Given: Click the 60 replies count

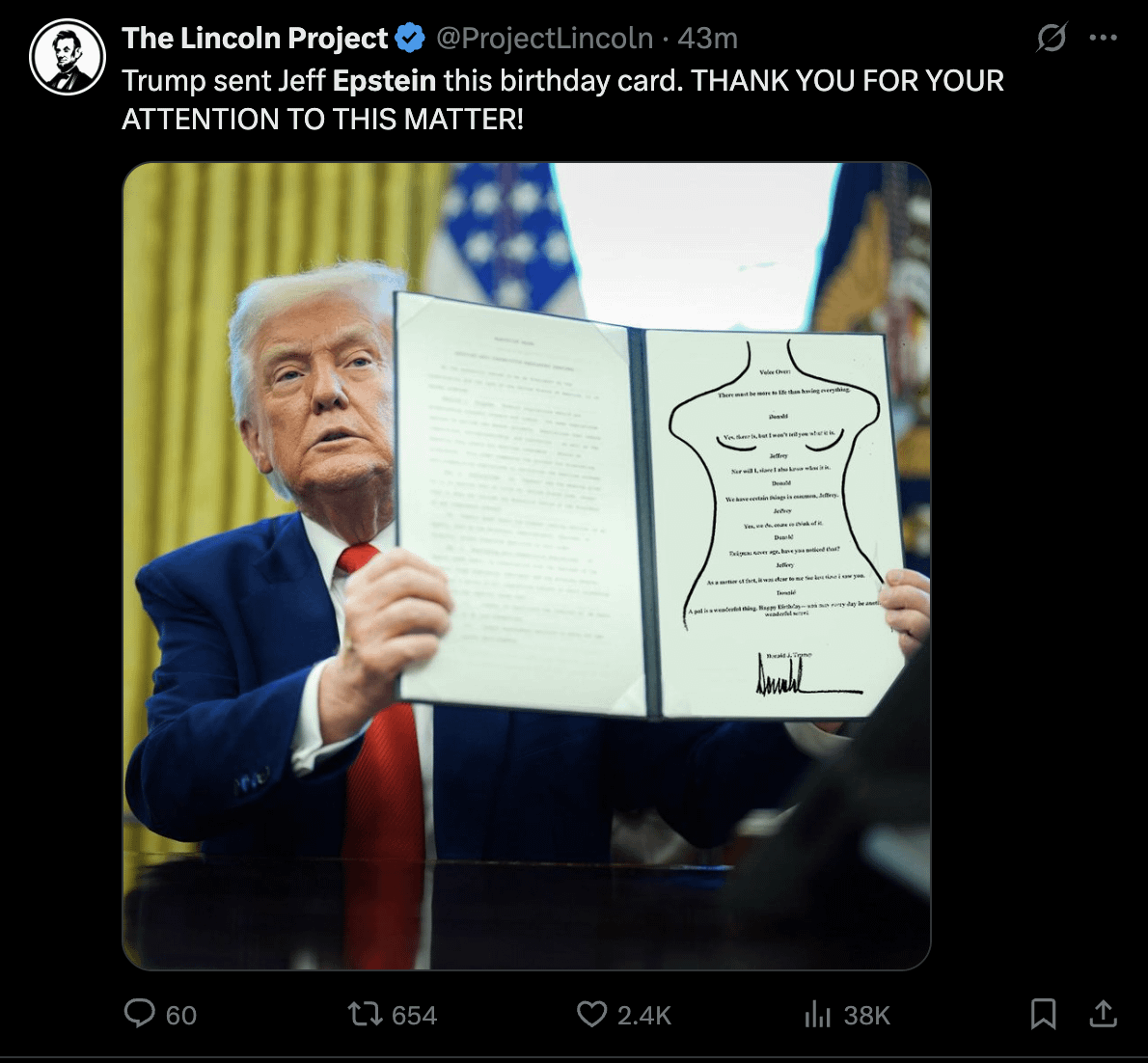Looking at the screenshot, I should click(180, 1016).
